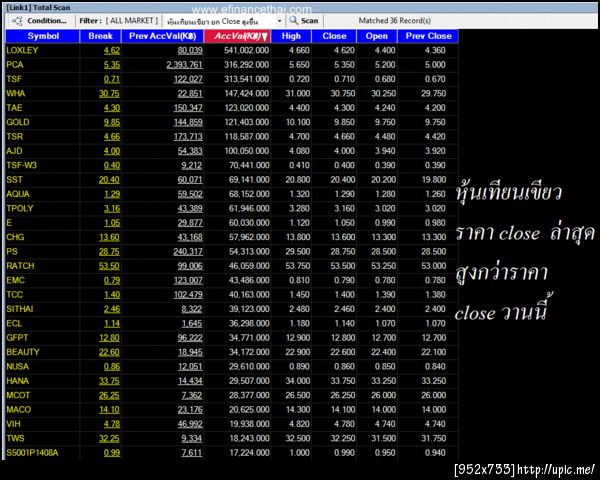Screen dimensions: 600x480
Task: Click LOXLEY AccVal 541,002.000
Action: pos(246,51)
